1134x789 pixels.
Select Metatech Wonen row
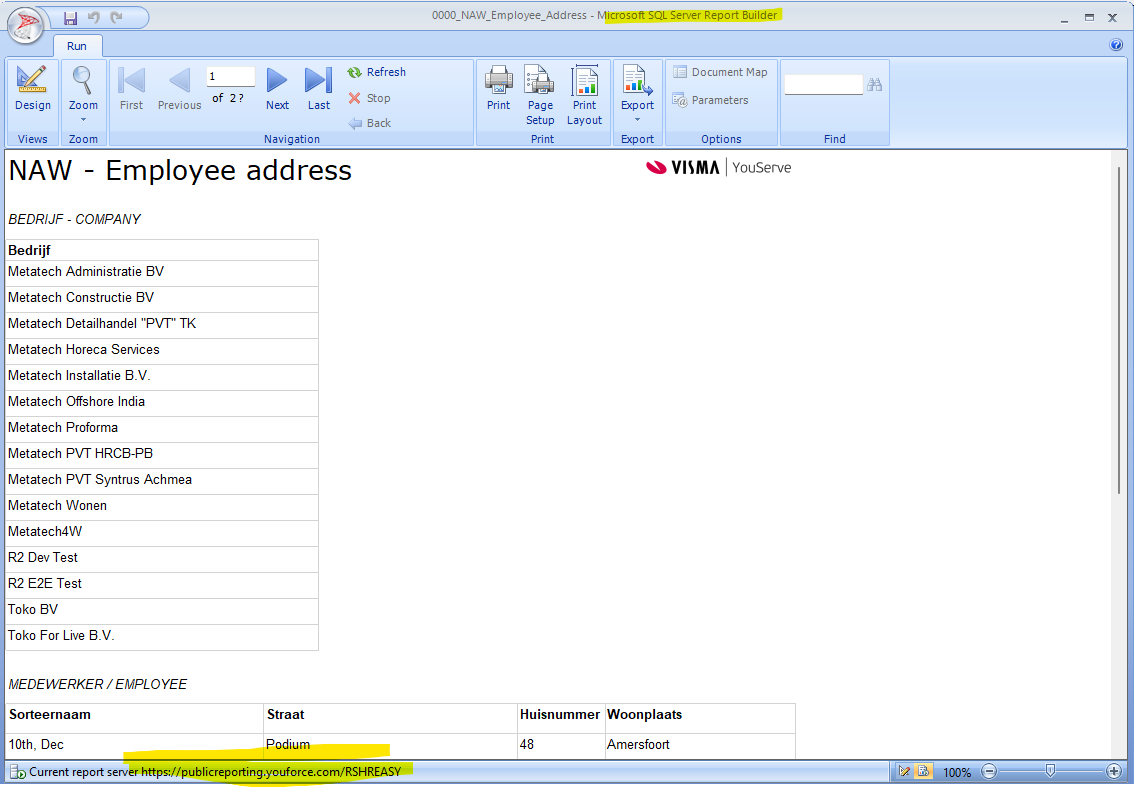pyautogui.click(x=162, y=506)
